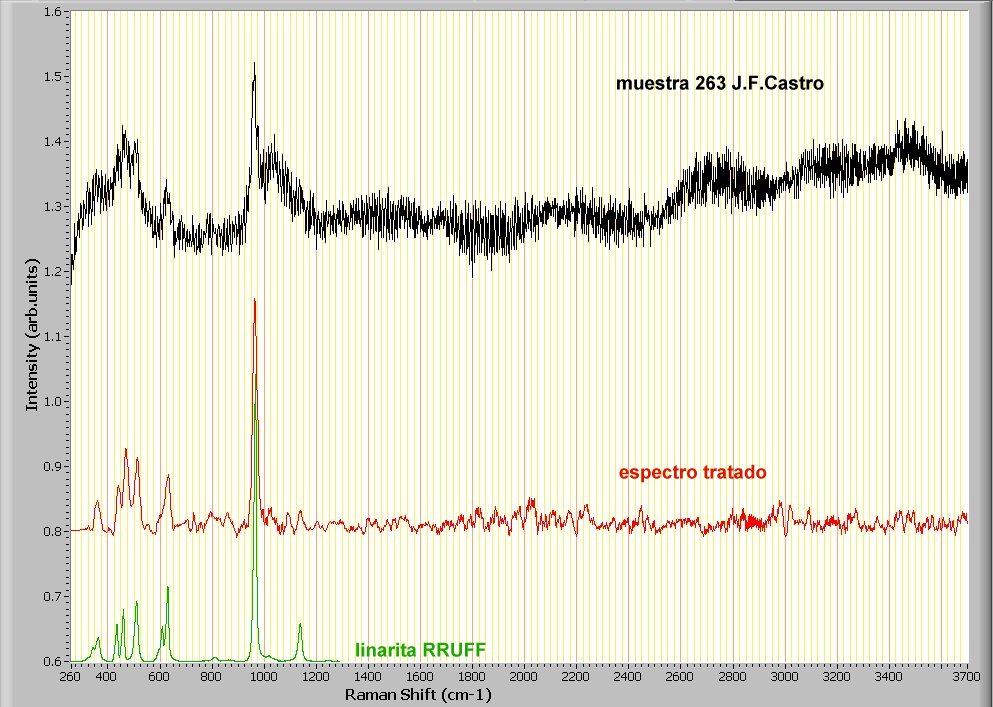Screen dimensions: 993x707
Task: Select the 'Raman Shift (cm-1)' axis title
Action: pyautogui.click(x=418, y=694)
